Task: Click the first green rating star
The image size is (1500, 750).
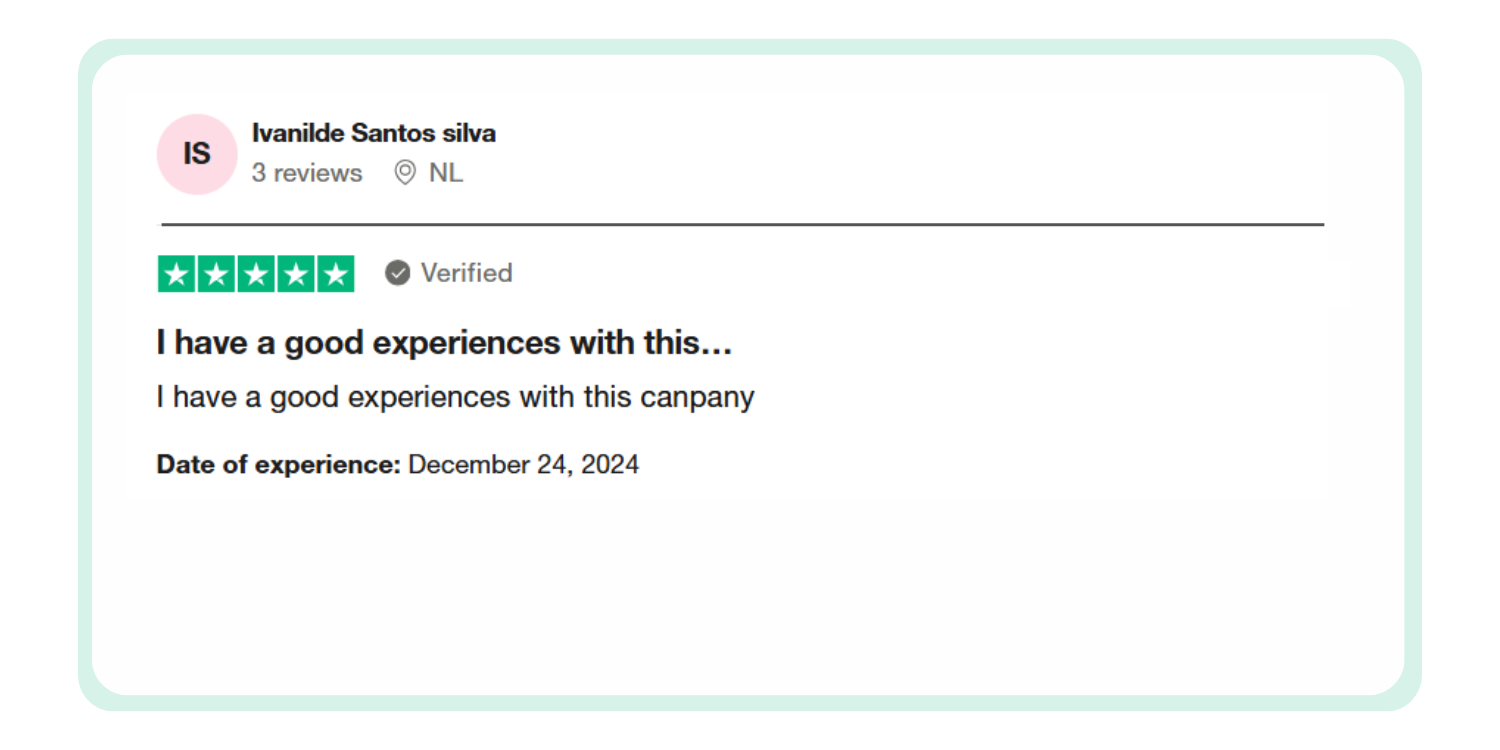Action: (x=177, y=274)
